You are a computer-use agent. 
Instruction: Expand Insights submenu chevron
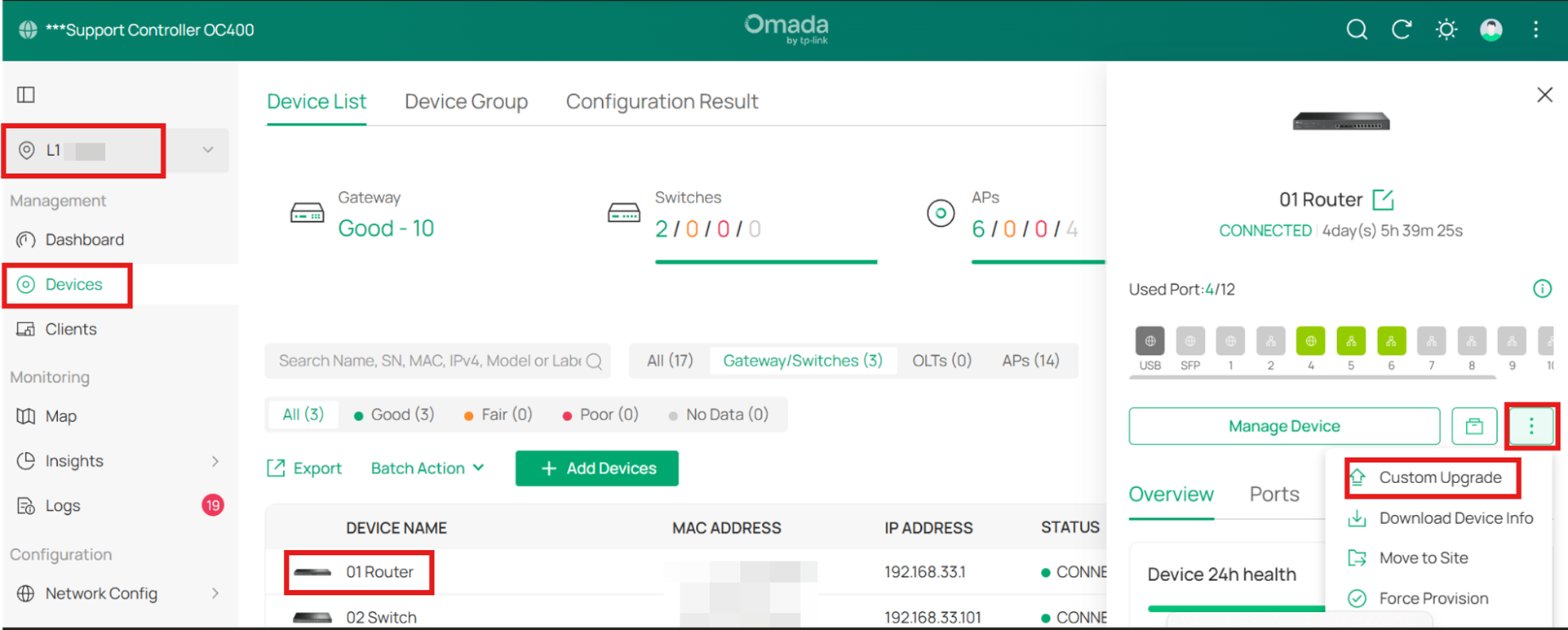pyautogui.click(x=215, y=461)
